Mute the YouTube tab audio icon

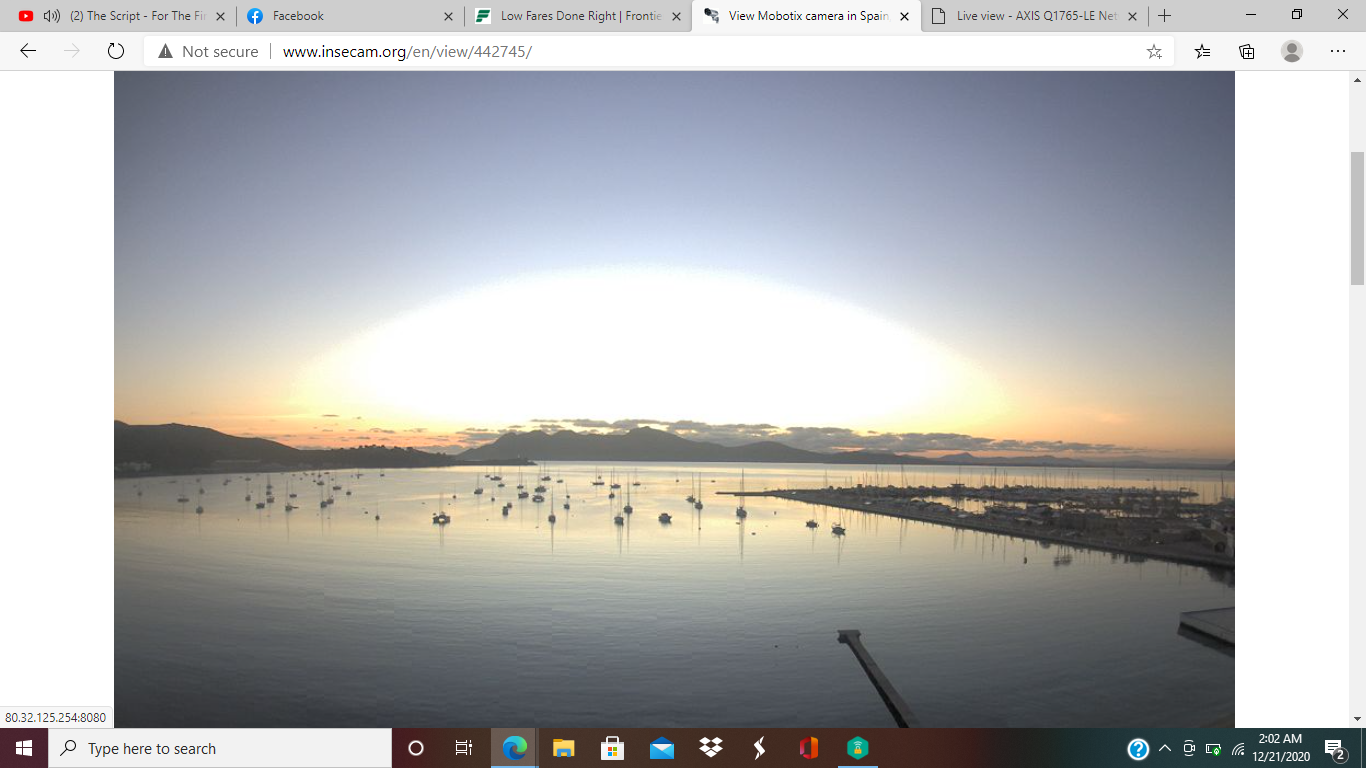[x=52, y=16]
